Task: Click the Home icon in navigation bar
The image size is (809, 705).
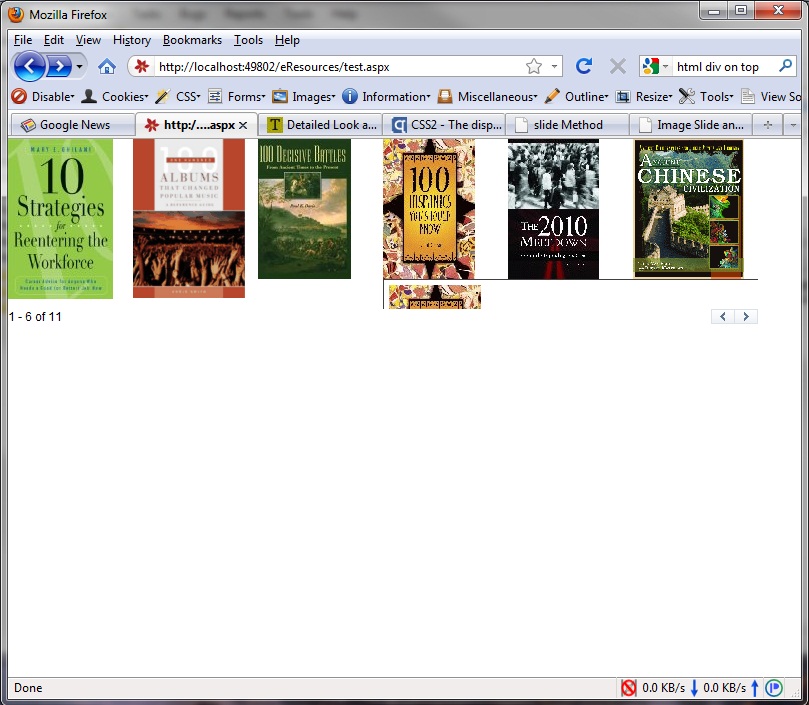Action: (x=107, y=67)
